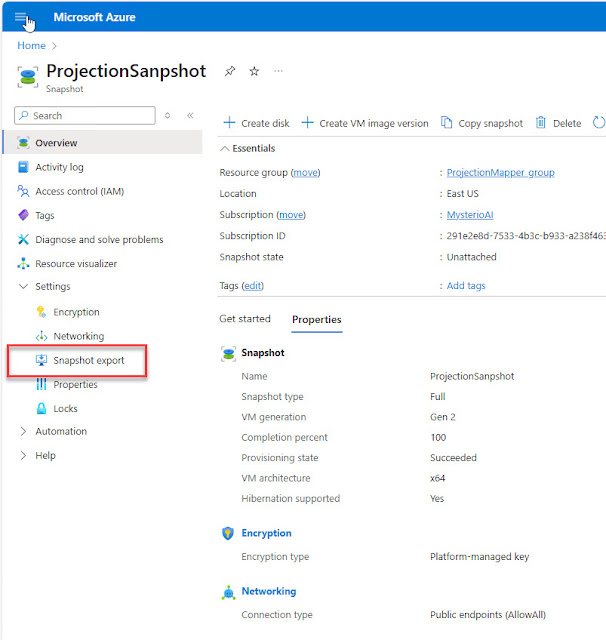
Task: Collapse the Settings group
Action: tap(23, 287)
